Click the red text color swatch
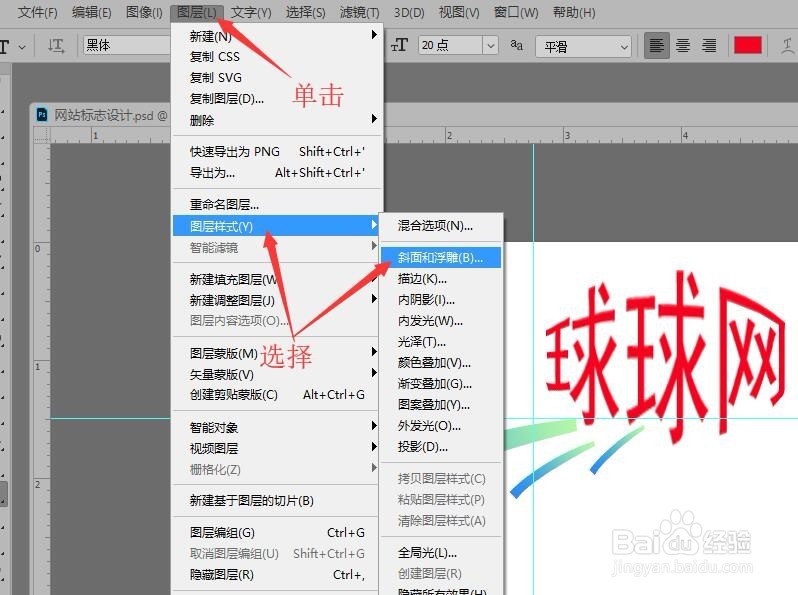This screenshot has height=595, width=798. click(748, 45)
